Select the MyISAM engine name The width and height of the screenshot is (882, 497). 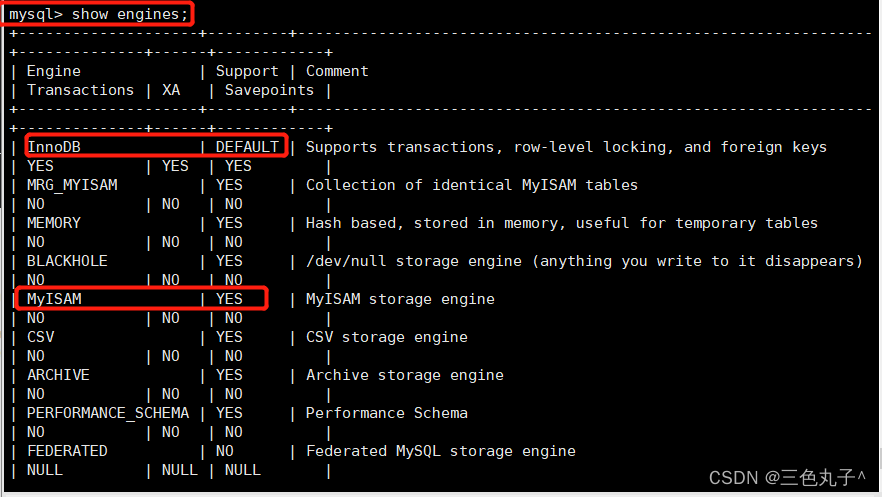(x=54, y=299)
